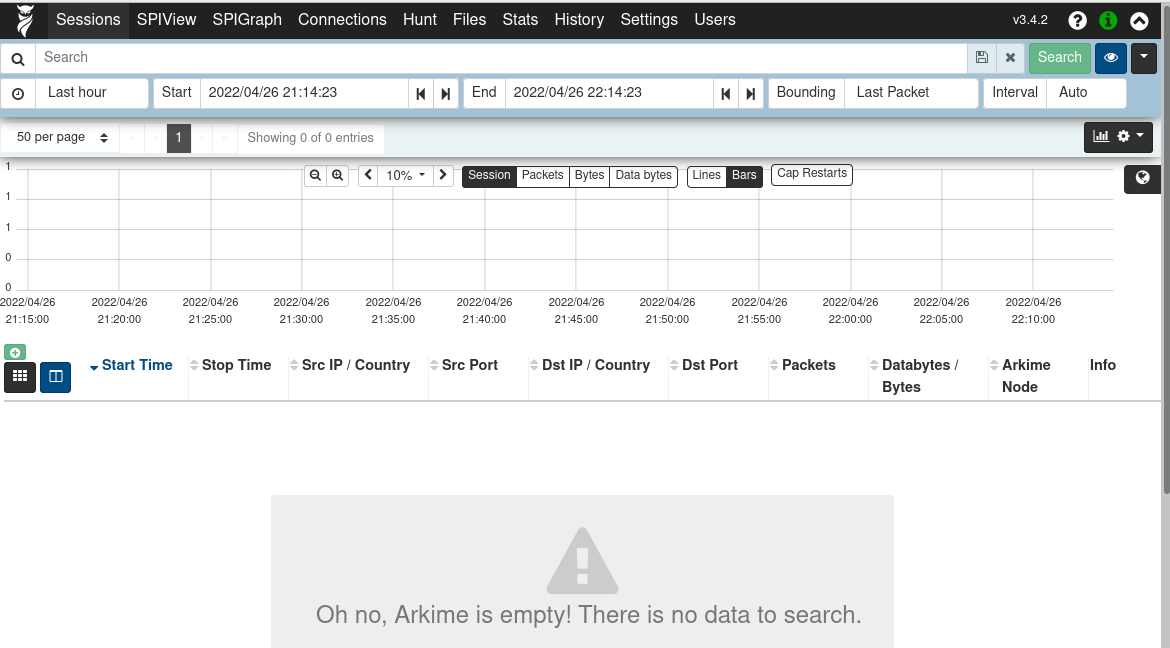
Task: Pan the graph left with the chevron
Action: click(368, 175)
